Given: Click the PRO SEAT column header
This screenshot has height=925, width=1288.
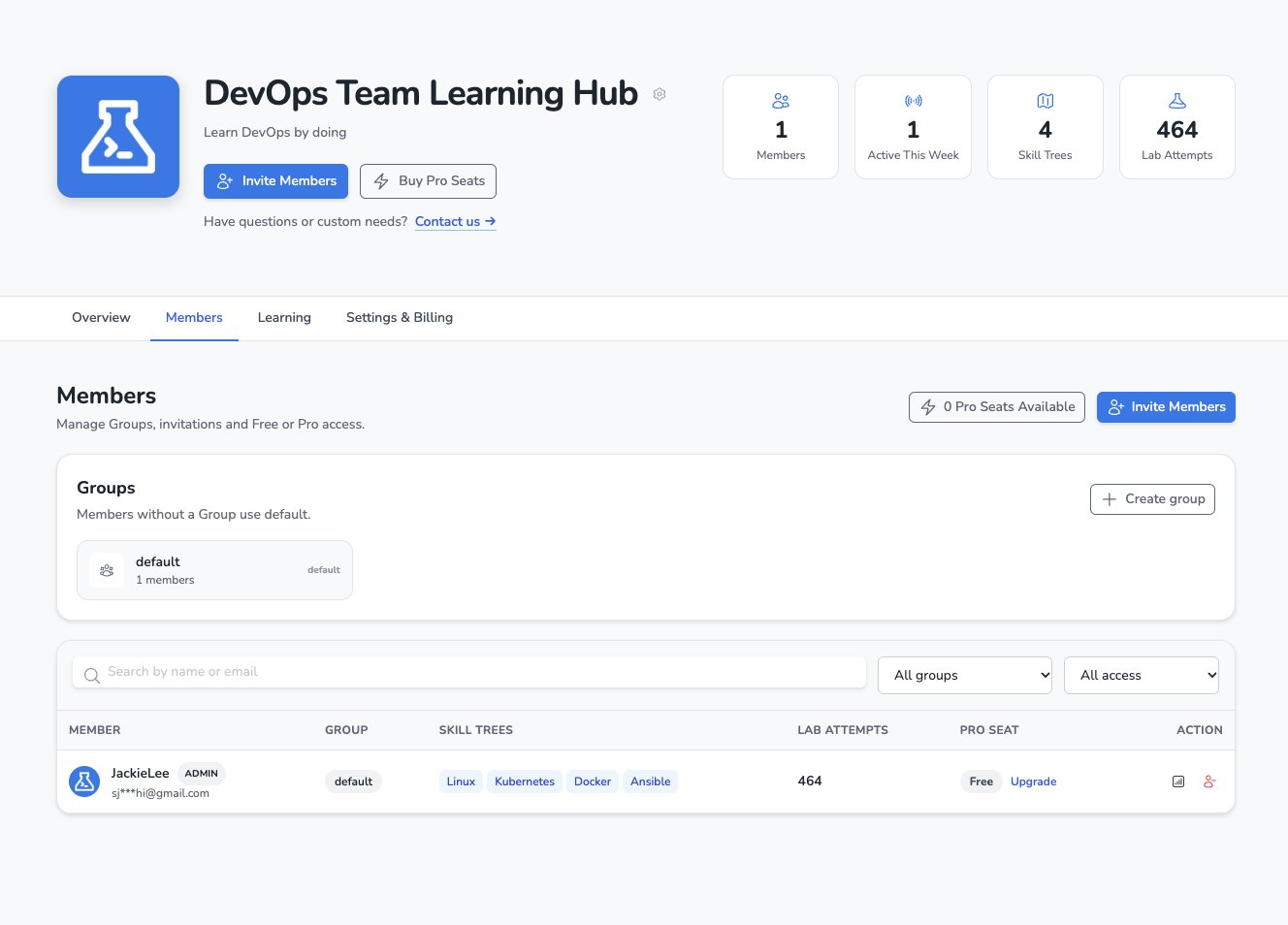Looking at the screenshot, I should [989, 730].
